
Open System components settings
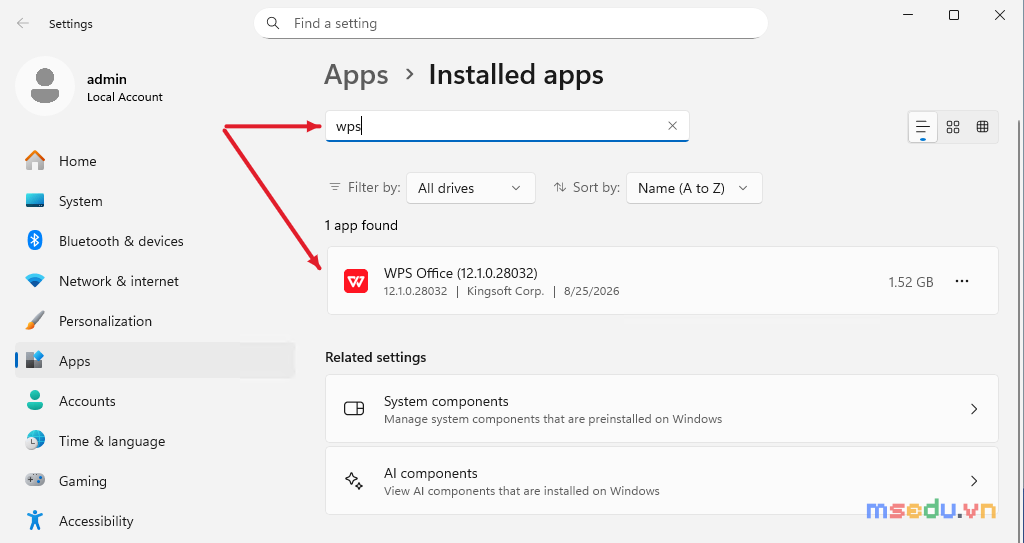[x=662, y=409]
